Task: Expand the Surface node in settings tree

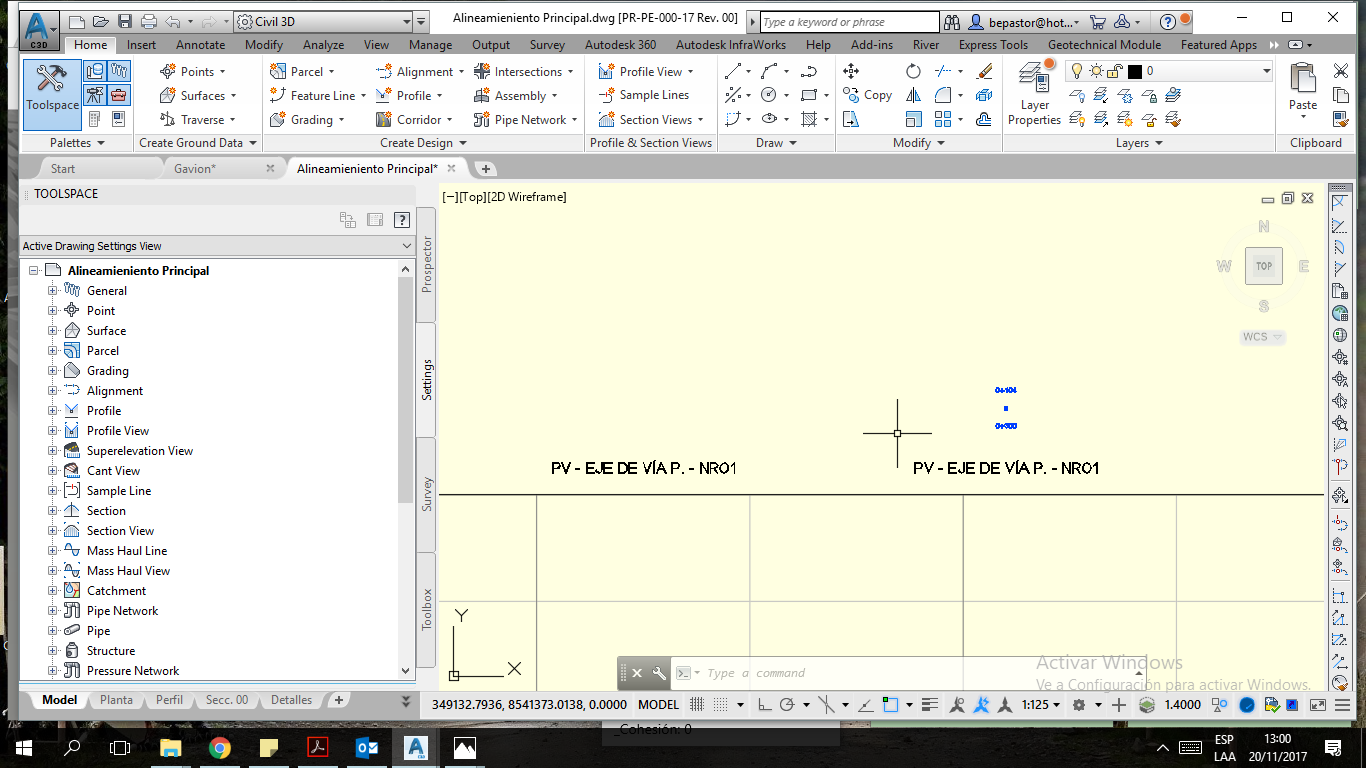Action: click(53, 331)
